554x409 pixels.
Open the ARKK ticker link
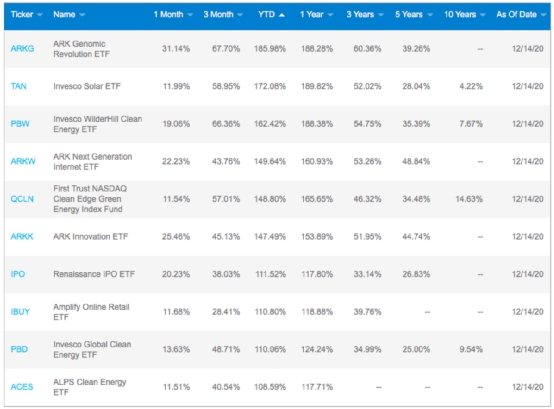[x=22, y=237]
